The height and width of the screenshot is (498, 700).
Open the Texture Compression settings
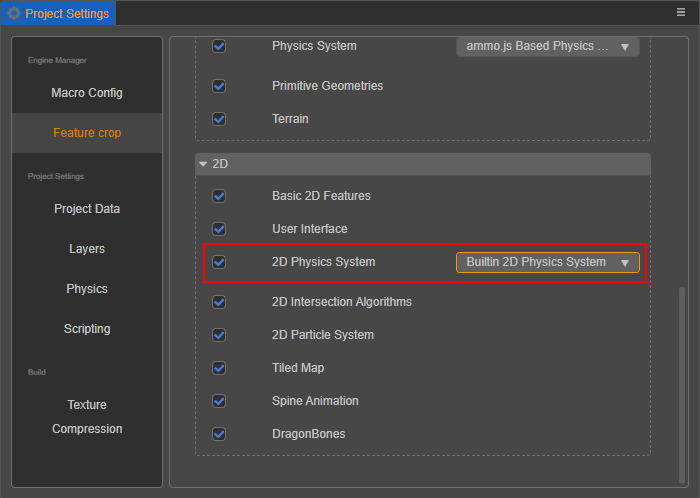click(x=87, y=417)
